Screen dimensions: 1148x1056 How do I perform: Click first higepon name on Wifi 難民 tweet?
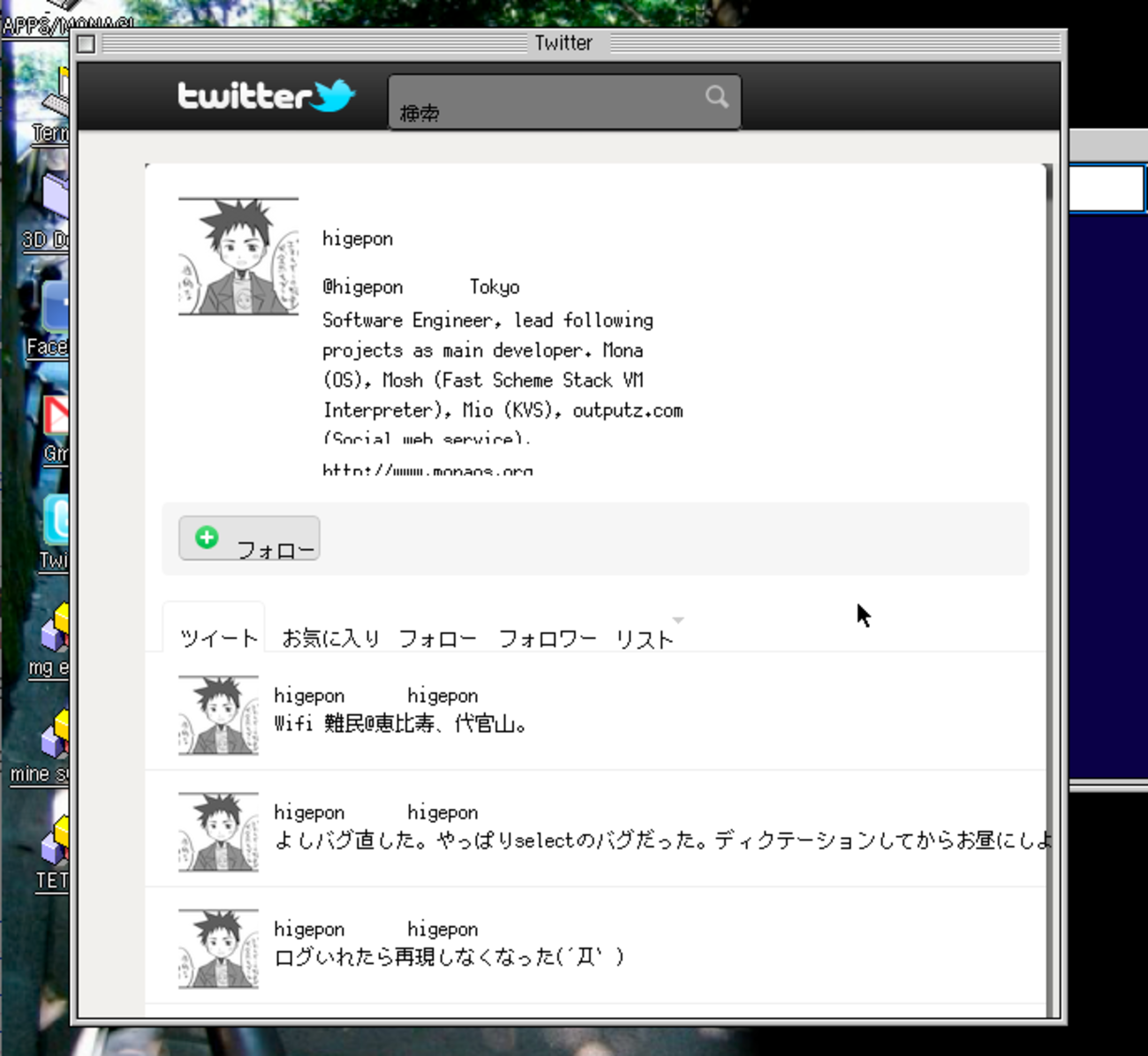coord(309,696)
